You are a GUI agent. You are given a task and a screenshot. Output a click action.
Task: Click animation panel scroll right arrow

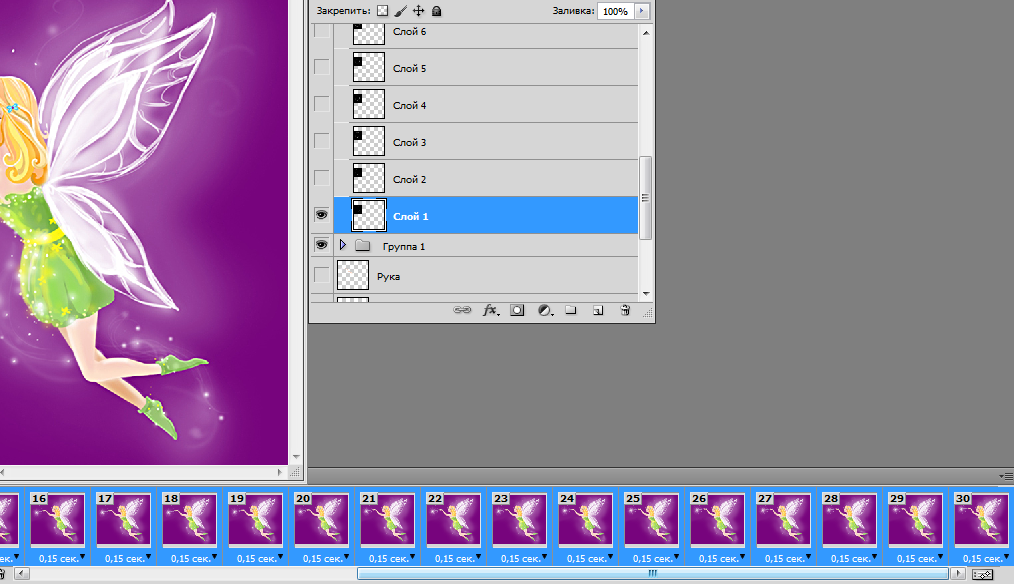click(958, 574)
